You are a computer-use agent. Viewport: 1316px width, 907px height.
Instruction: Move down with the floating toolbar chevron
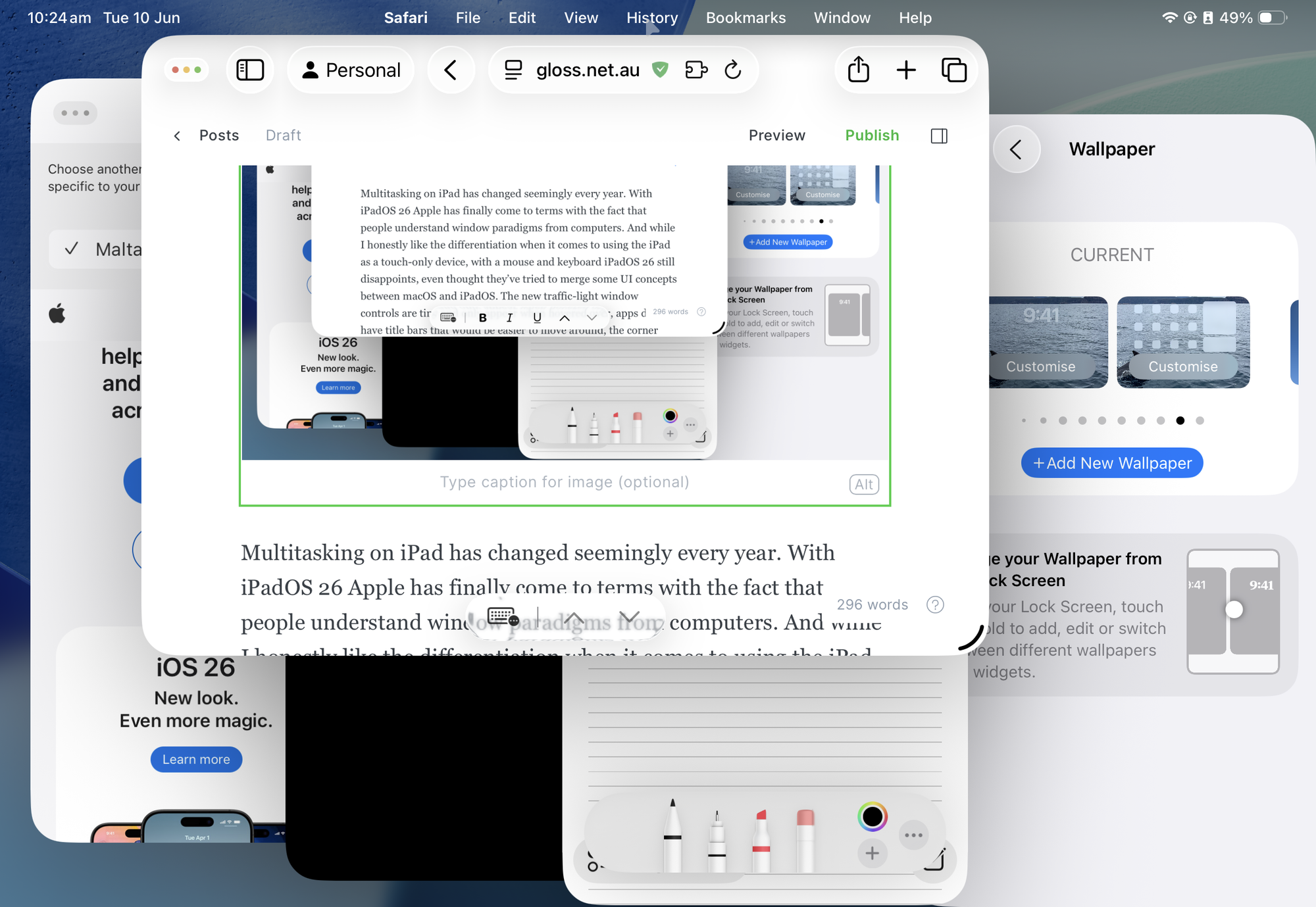630,618
